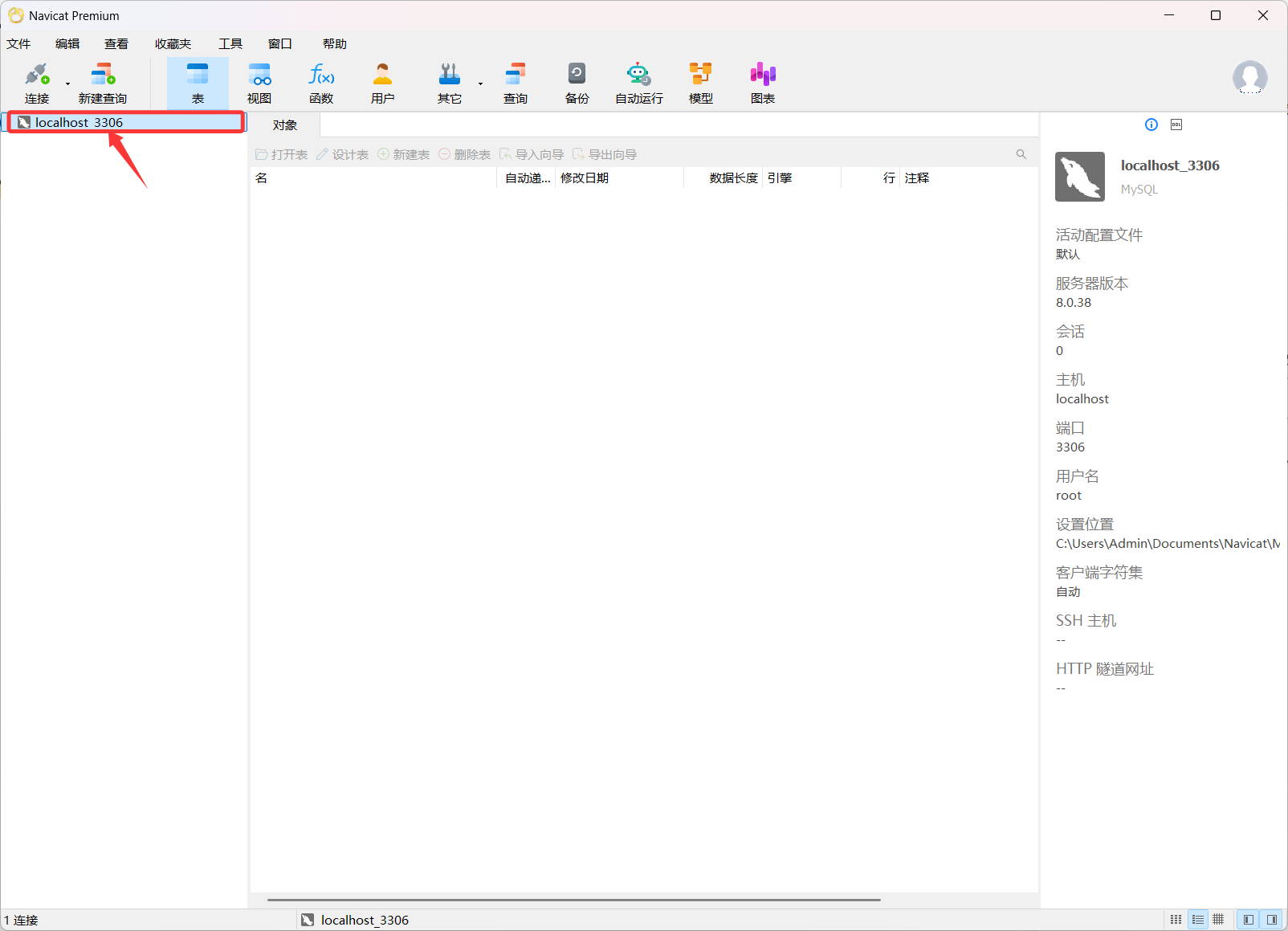Open the Favorites (收藏夹) menu
This screenshot has height=931, width=1288.
click(173, 44)
